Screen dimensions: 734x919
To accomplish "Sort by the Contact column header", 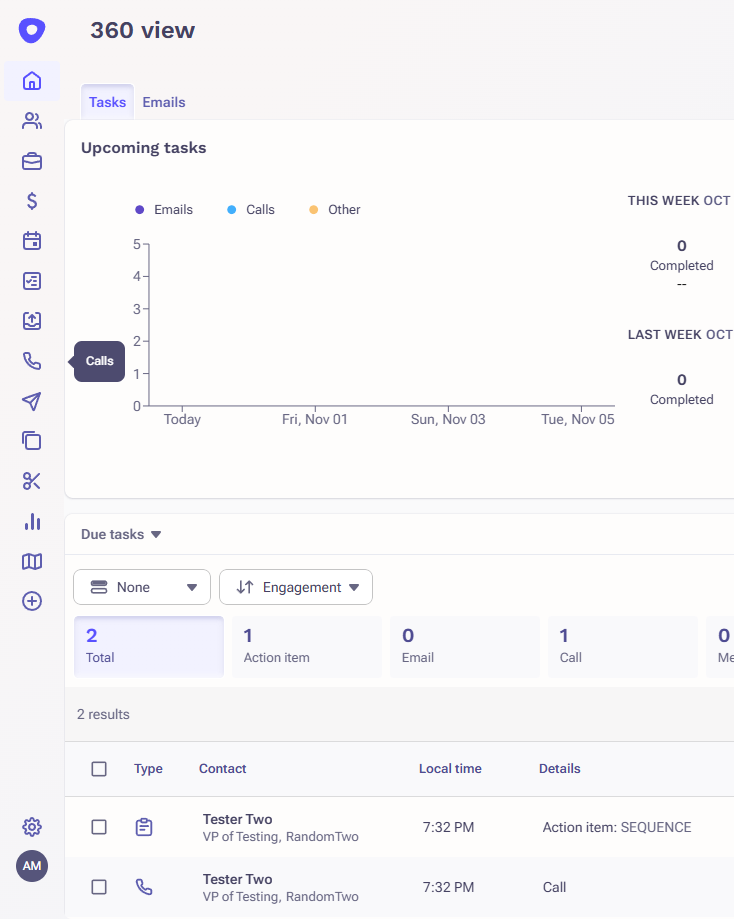I will point(222,768).
